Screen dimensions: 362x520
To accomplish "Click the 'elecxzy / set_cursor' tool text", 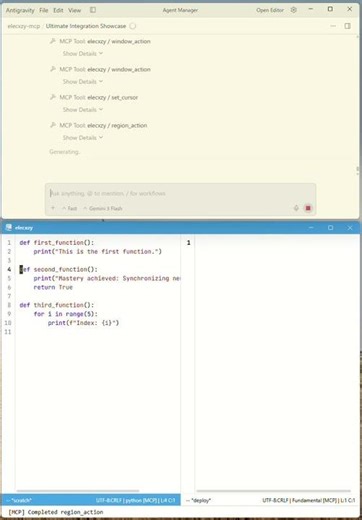I will click(113, 97).
